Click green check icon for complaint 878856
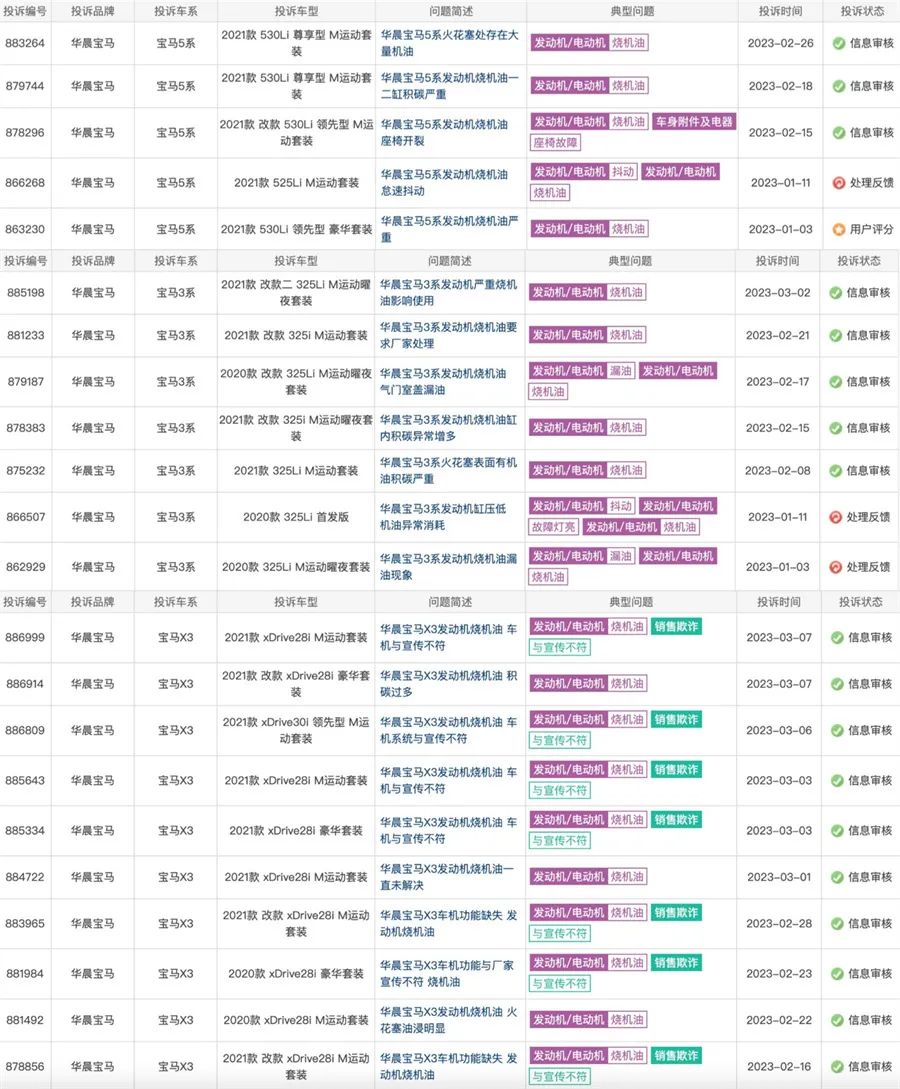900x1089 pixels. pyautogui.click(x=837, y=1066)
